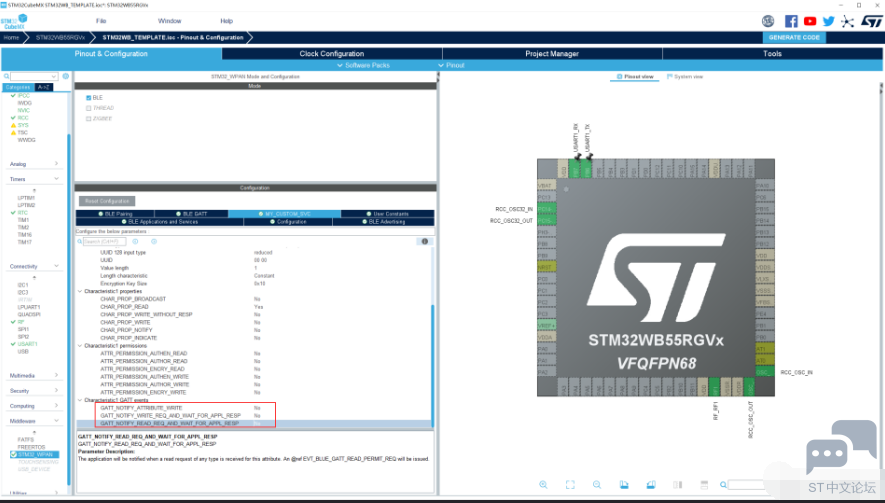
Task: Click the anniversary badge icon in header
Action: [x=768, y=21]
